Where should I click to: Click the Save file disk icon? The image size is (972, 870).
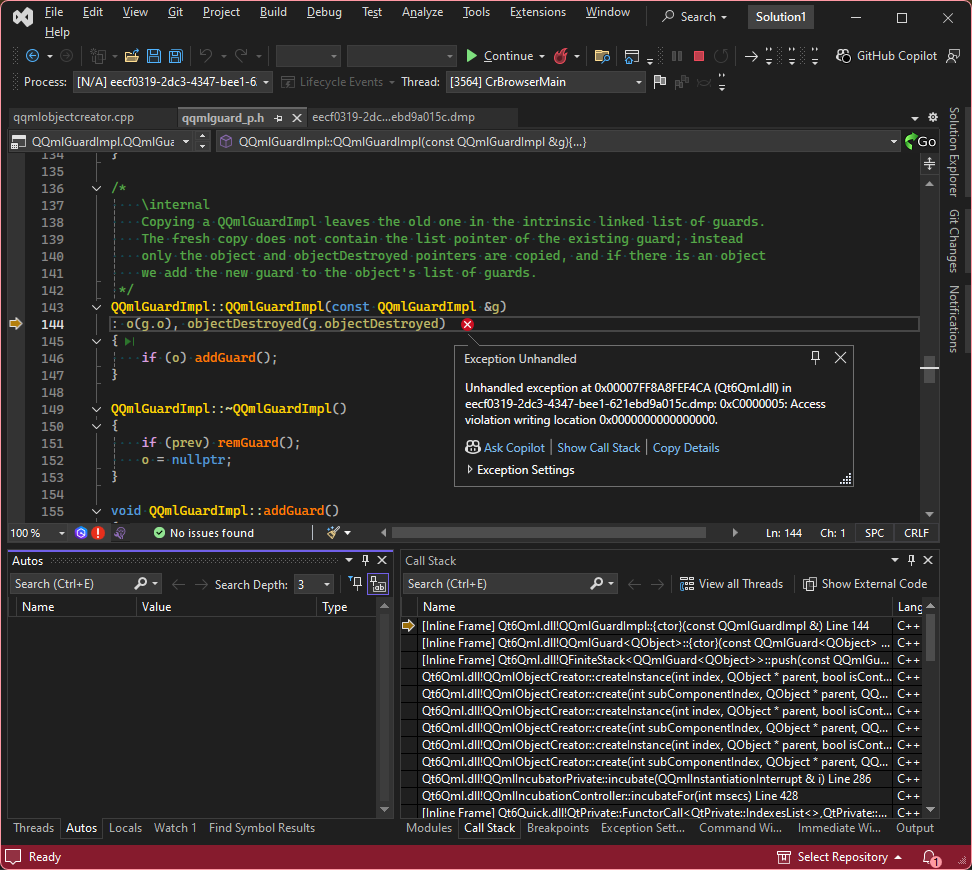[154, 56]
